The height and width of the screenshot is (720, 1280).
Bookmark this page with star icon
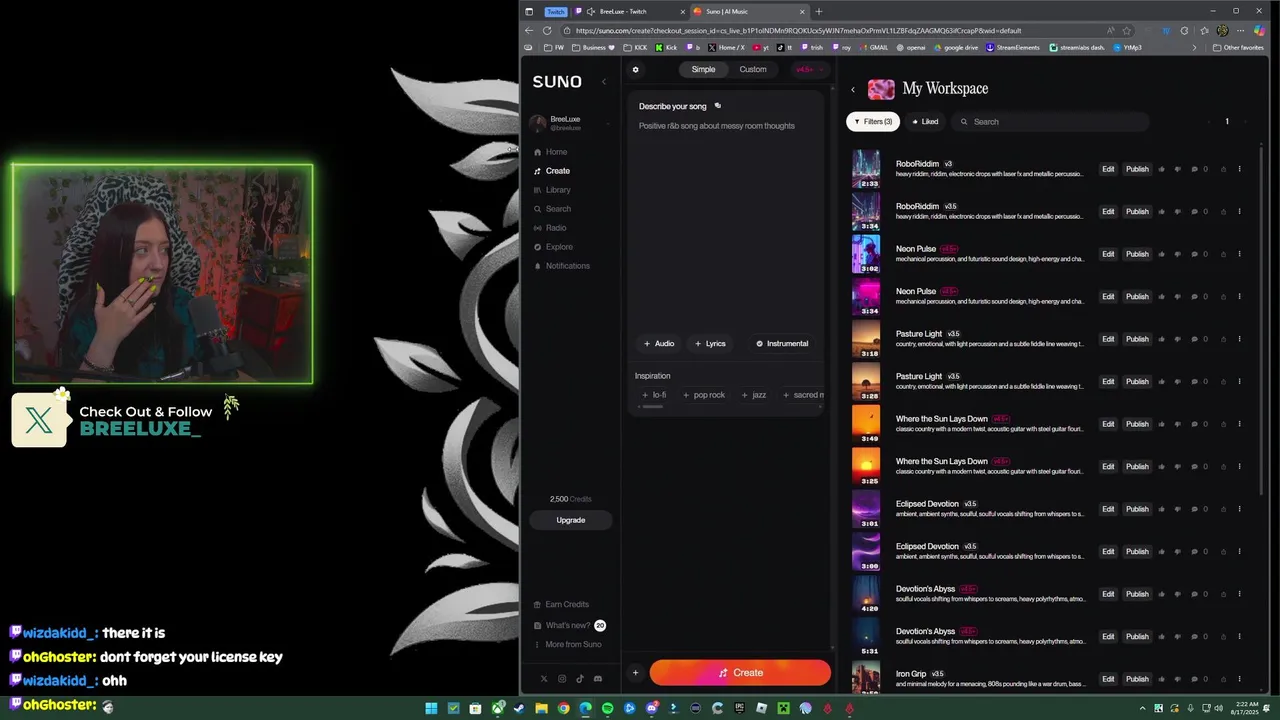[x=1127, y=30]
